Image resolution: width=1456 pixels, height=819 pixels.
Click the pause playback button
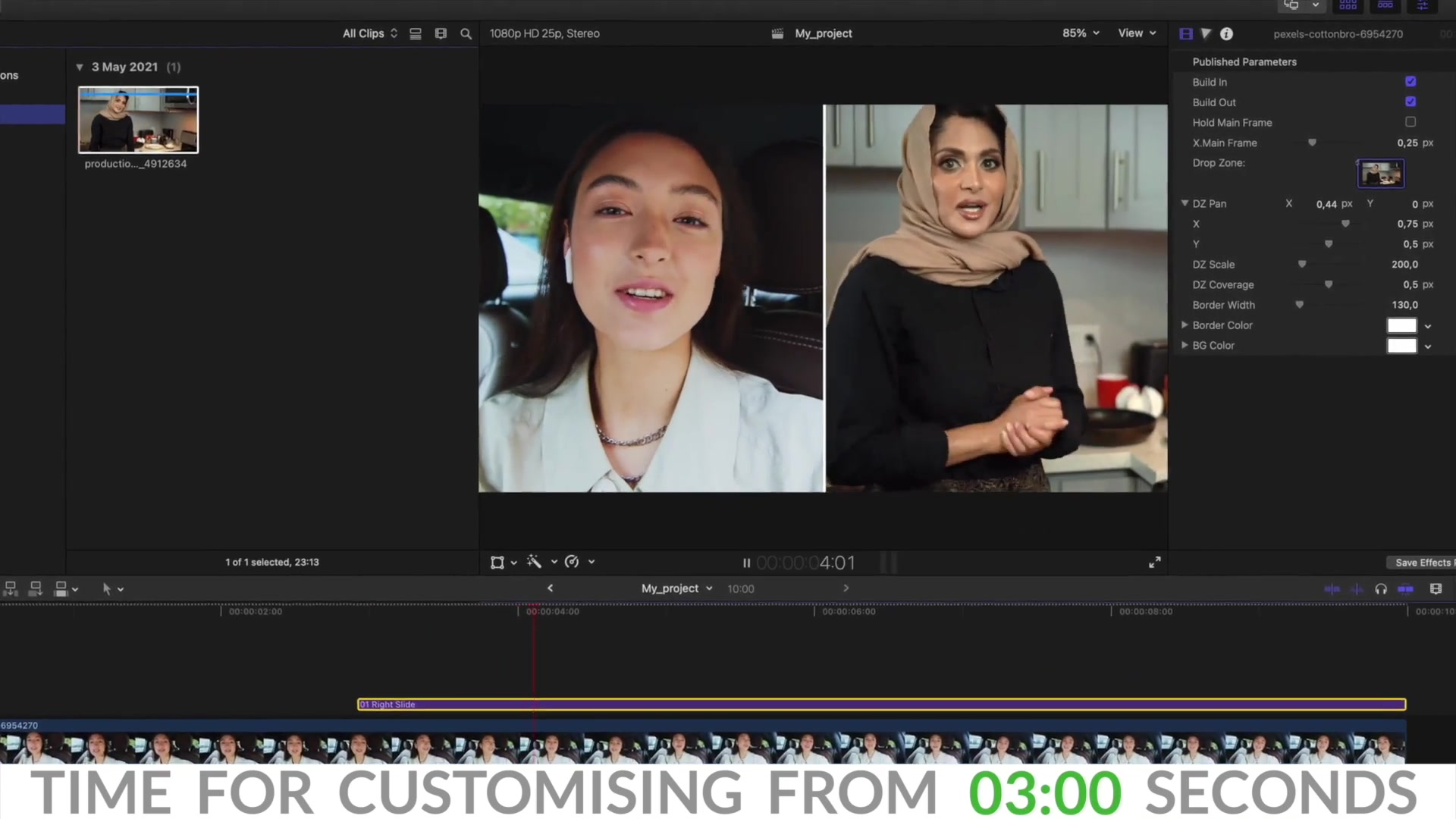[747, 562]
